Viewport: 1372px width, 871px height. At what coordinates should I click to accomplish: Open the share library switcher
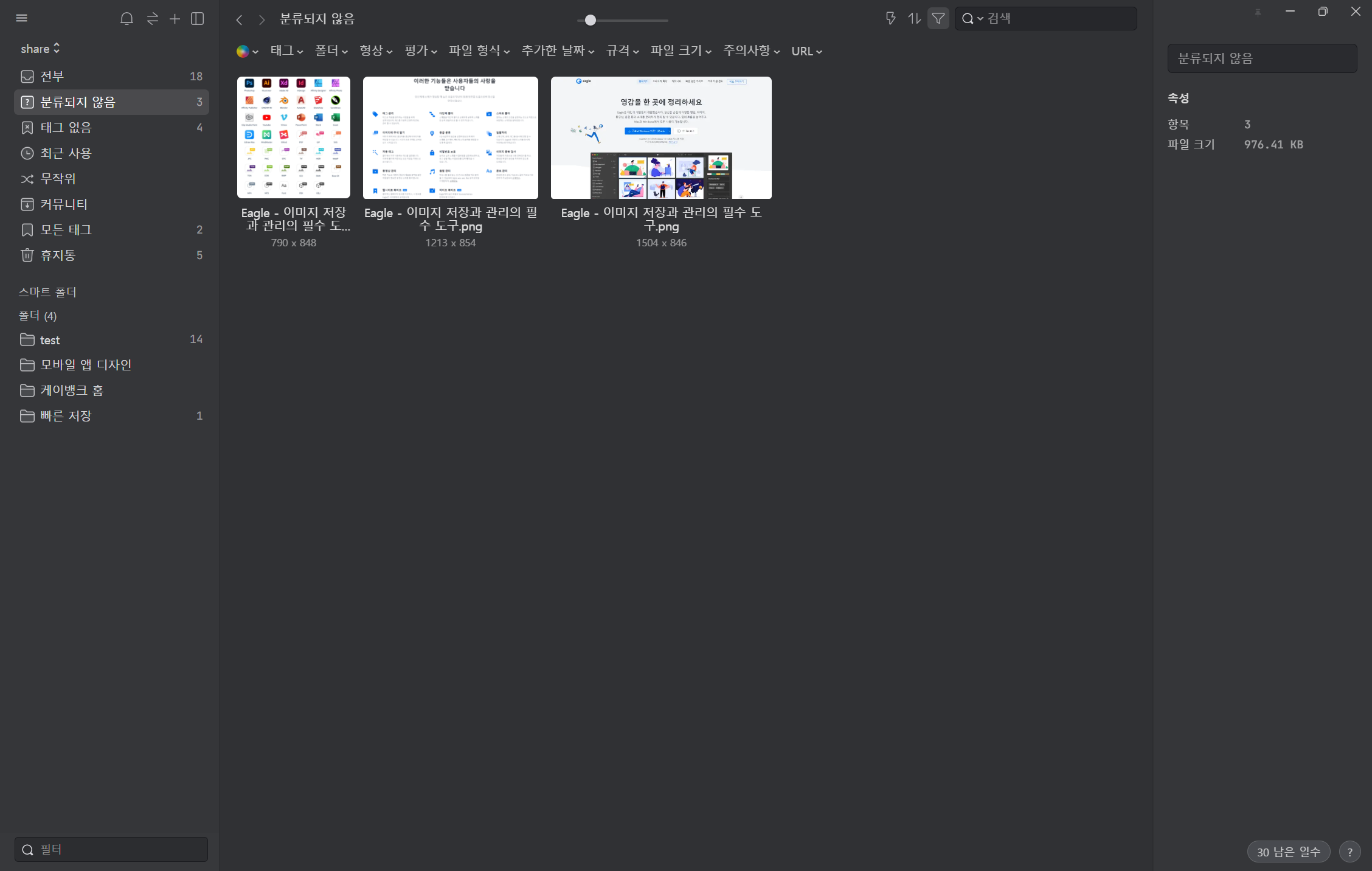pyautogui.click(x=40, y=49)
